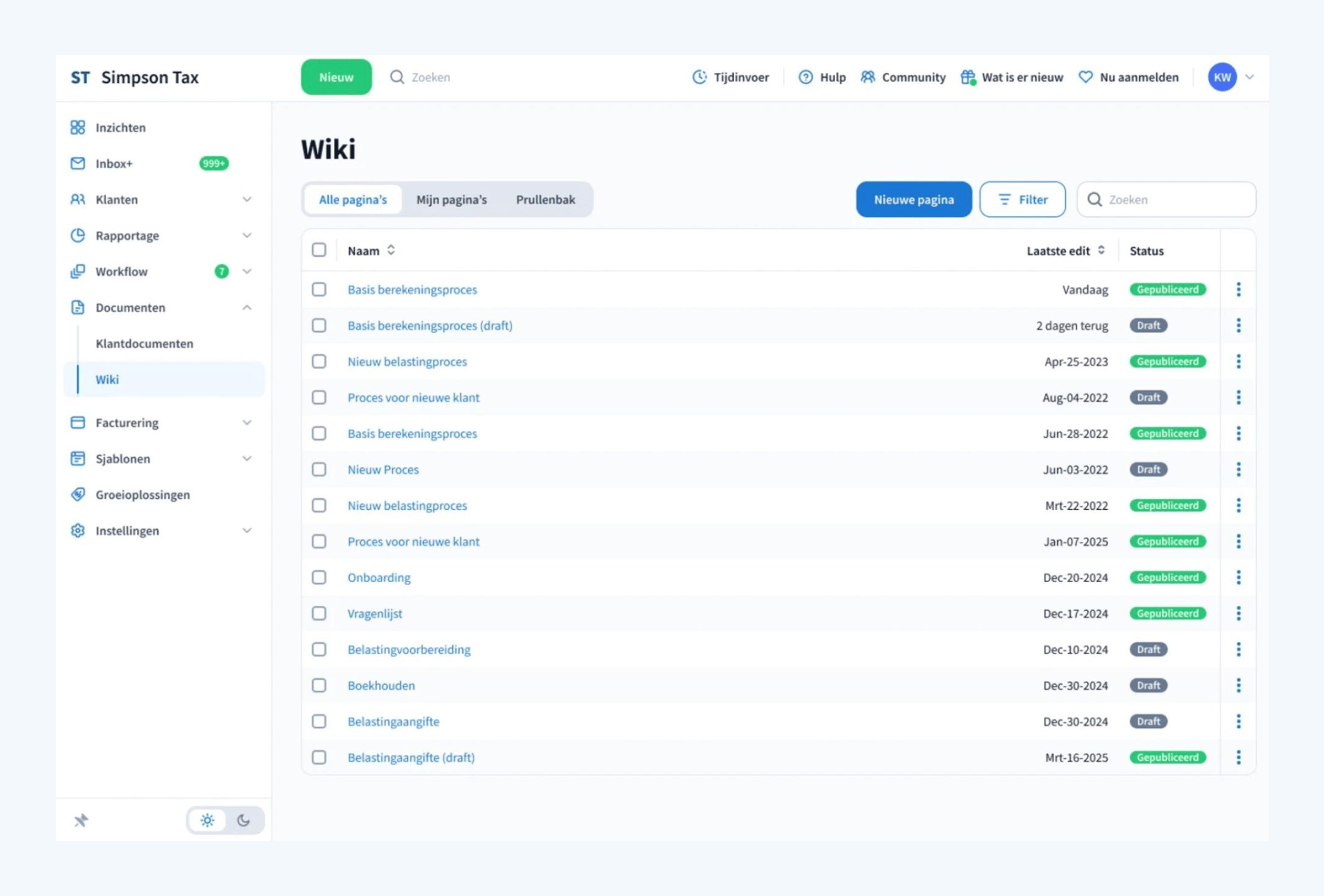Expand the Sjablonen menu chevron

pyautogui.click(x=247, y=458)
